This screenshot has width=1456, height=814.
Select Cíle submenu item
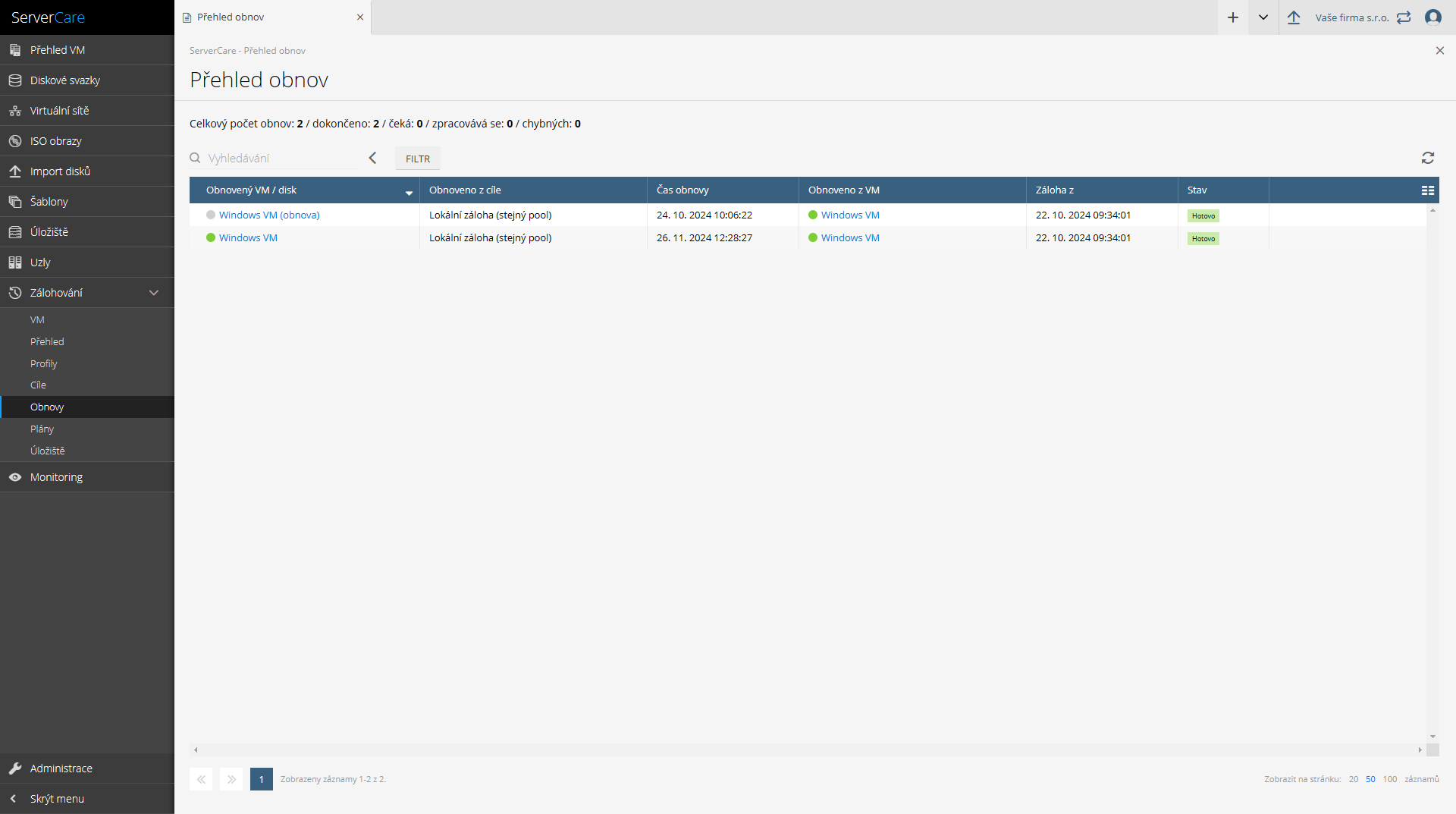[87, 385]
